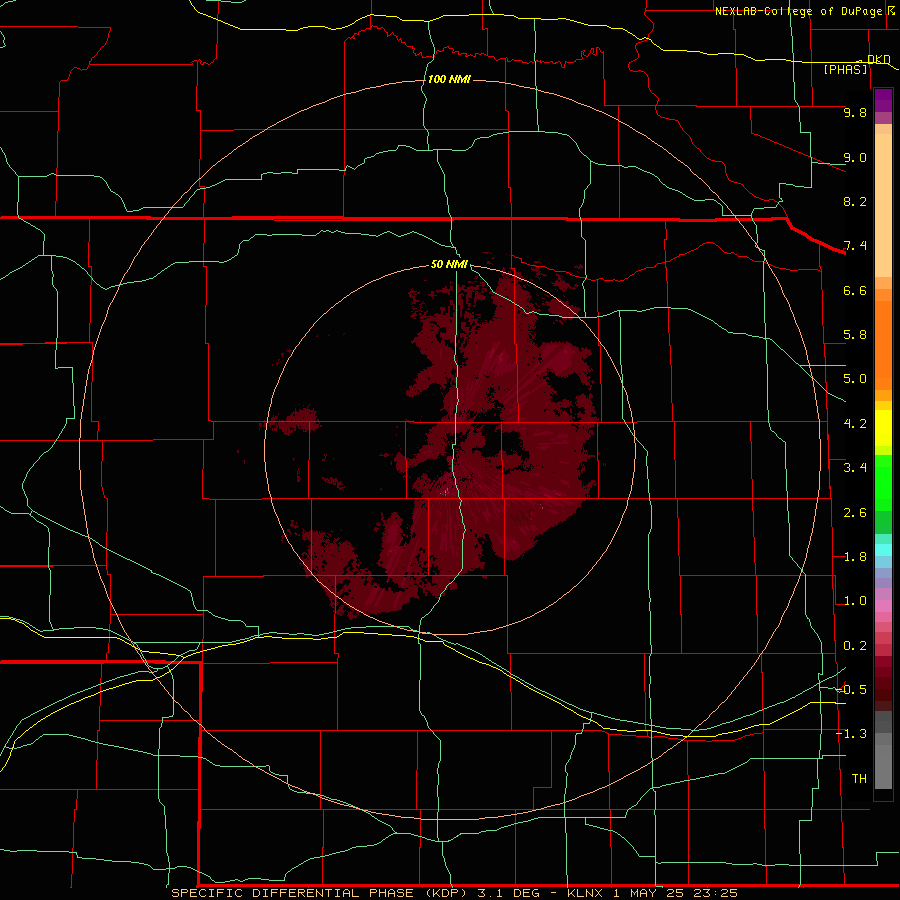Click the 3.1 DEG elevation text
This screenshot has width=900, height=900.
pyautogui.click(x=509, y=893)
